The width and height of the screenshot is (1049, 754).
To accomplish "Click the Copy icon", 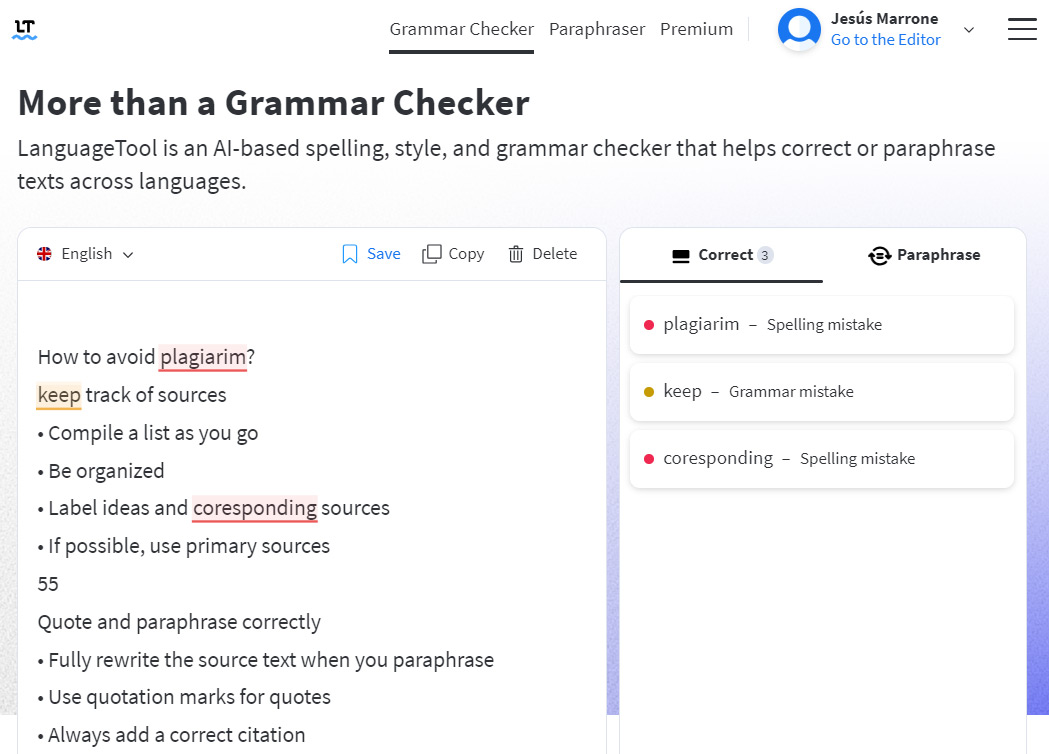I will (432, 254).
